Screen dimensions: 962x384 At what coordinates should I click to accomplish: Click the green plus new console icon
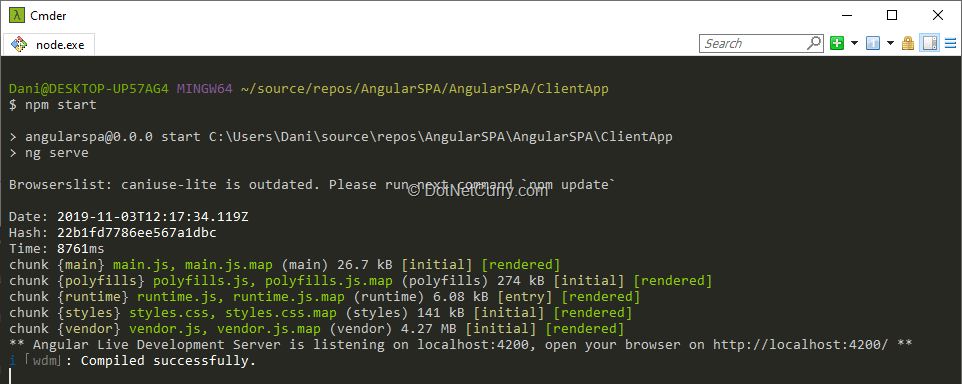tap(837, 44)
